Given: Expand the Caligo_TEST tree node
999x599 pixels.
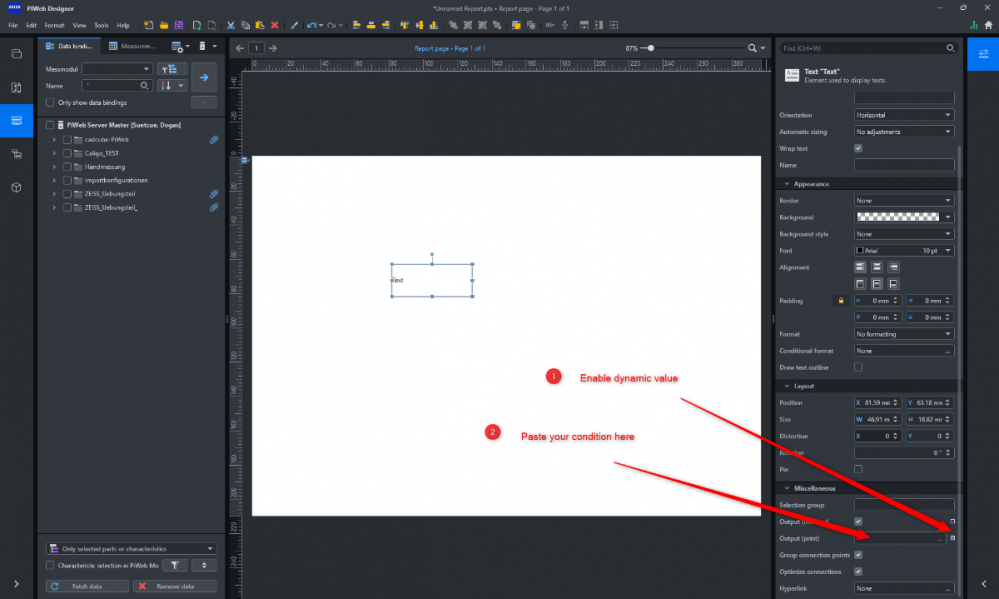Looking at the screenshot, I should click(x=55, y=153).
